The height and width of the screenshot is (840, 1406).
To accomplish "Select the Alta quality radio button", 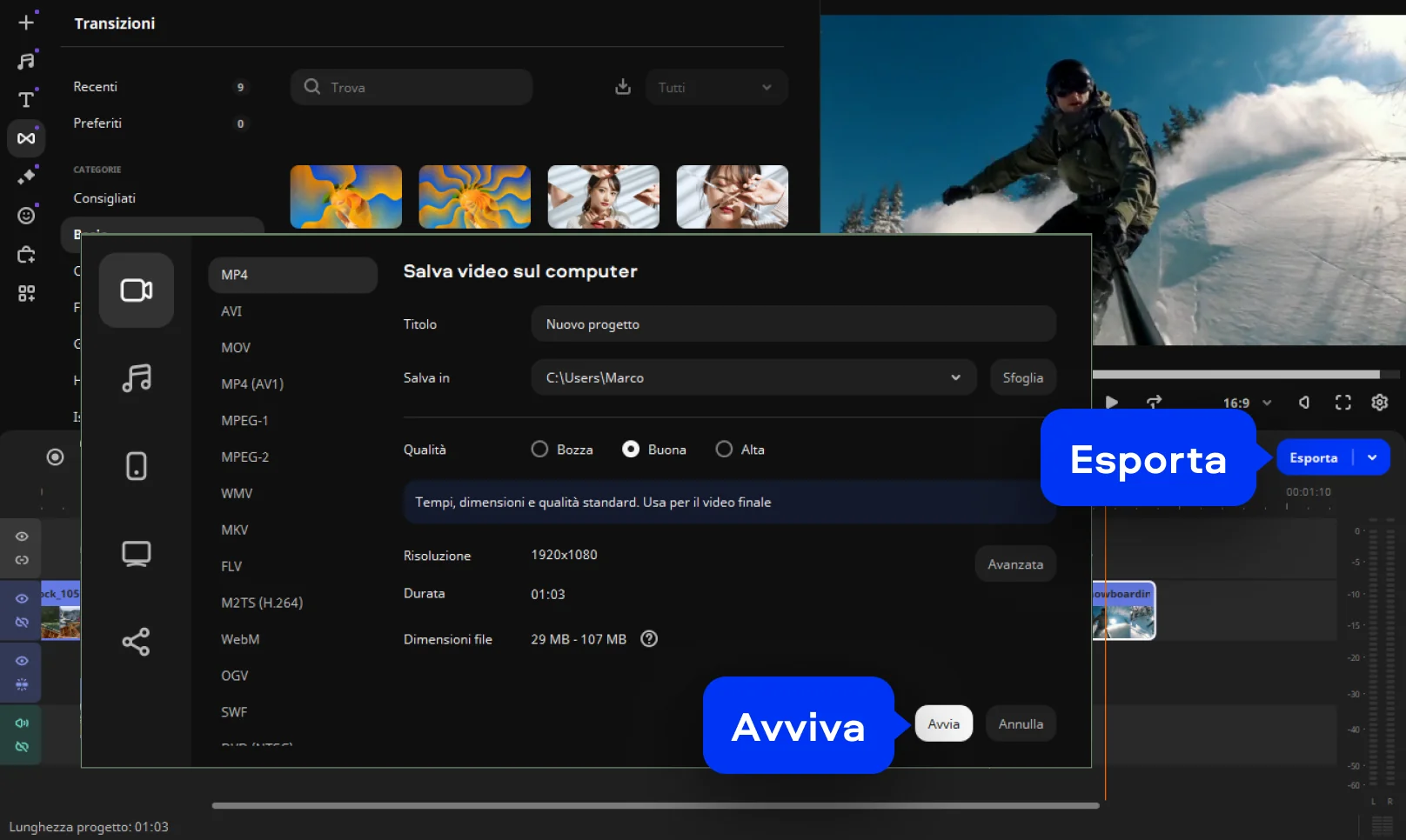I will coord(724,450).
